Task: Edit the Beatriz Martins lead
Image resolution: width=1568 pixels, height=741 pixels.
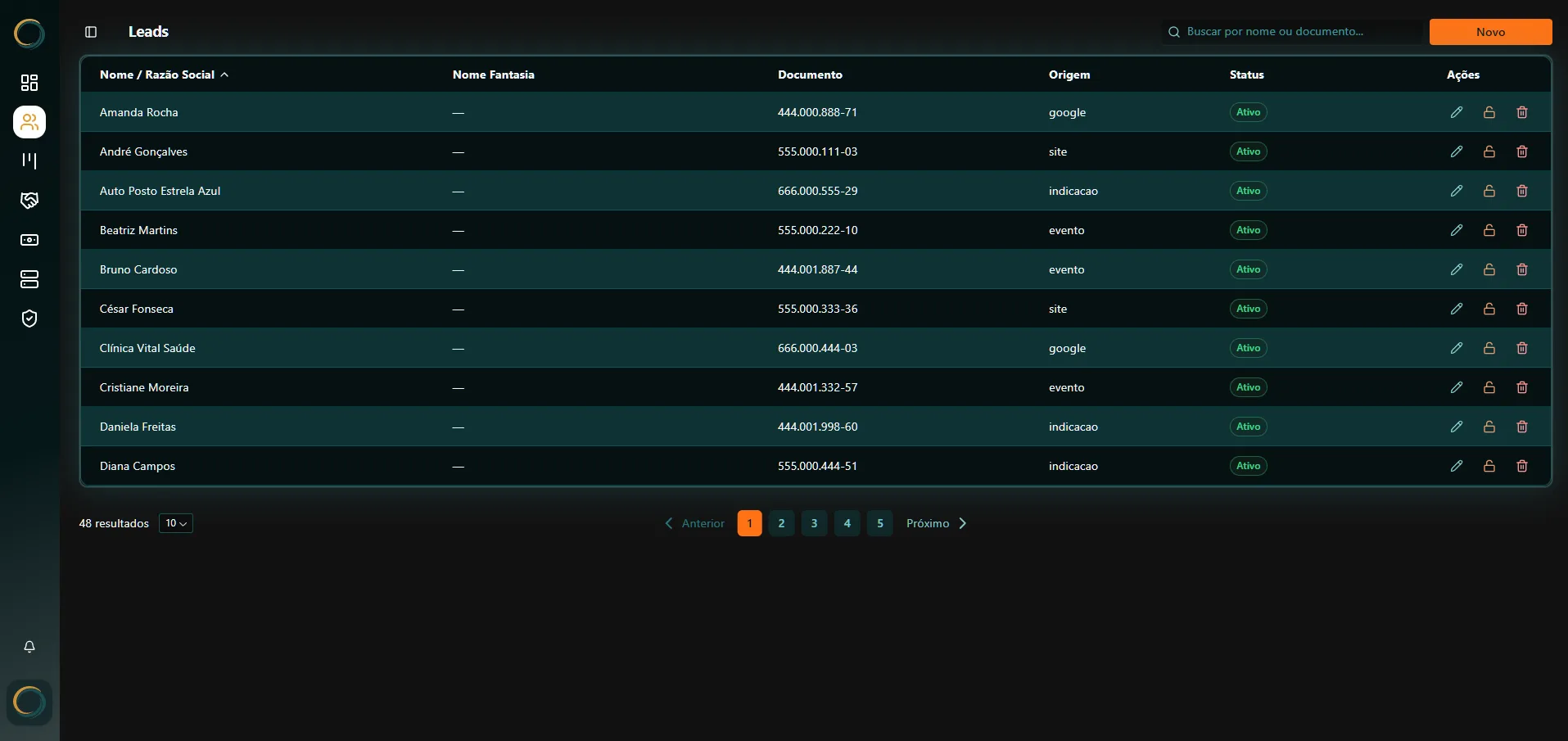Action: click(1457, 230)
